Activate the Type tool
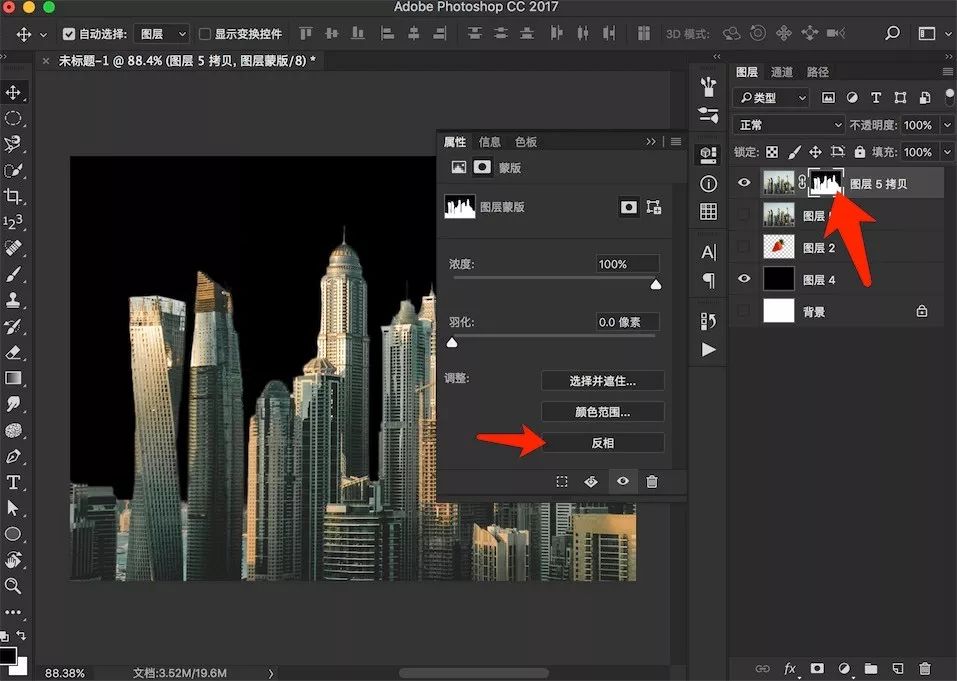 14,481
